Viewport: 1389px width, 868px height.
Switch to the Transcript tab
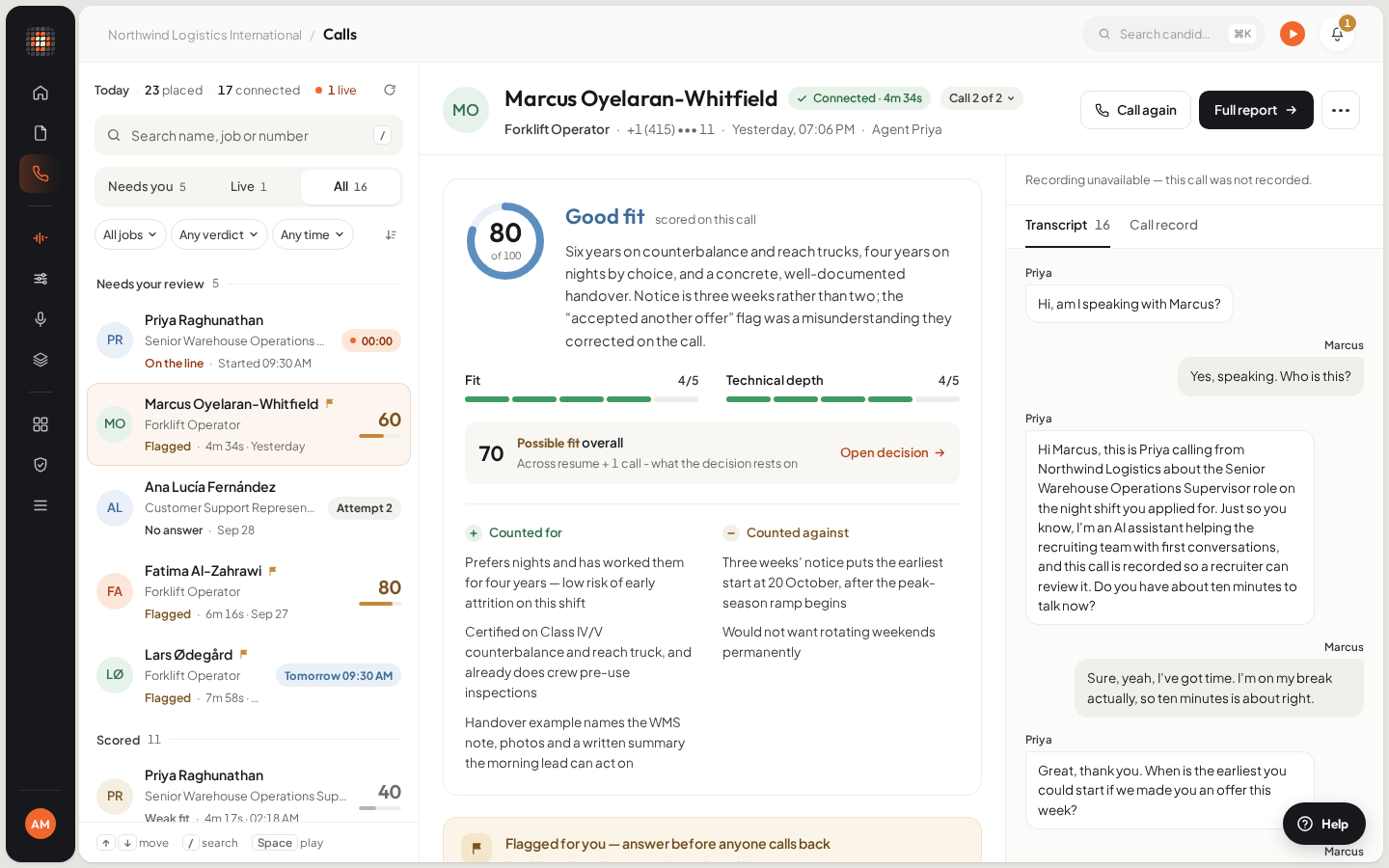1067,226
